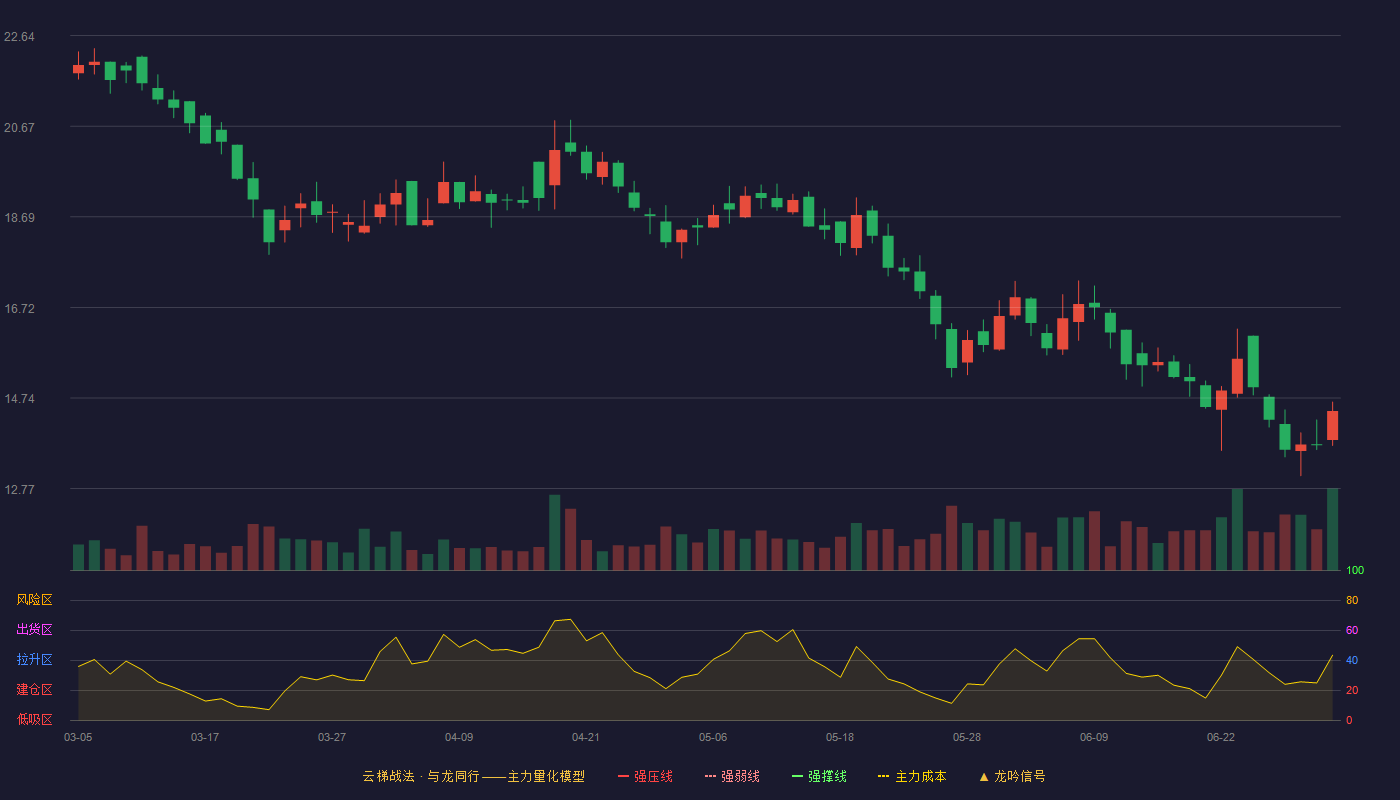
Task: Toggle the 主力成本 legend series
Action: pyautogui.click(x=912, y=776)
